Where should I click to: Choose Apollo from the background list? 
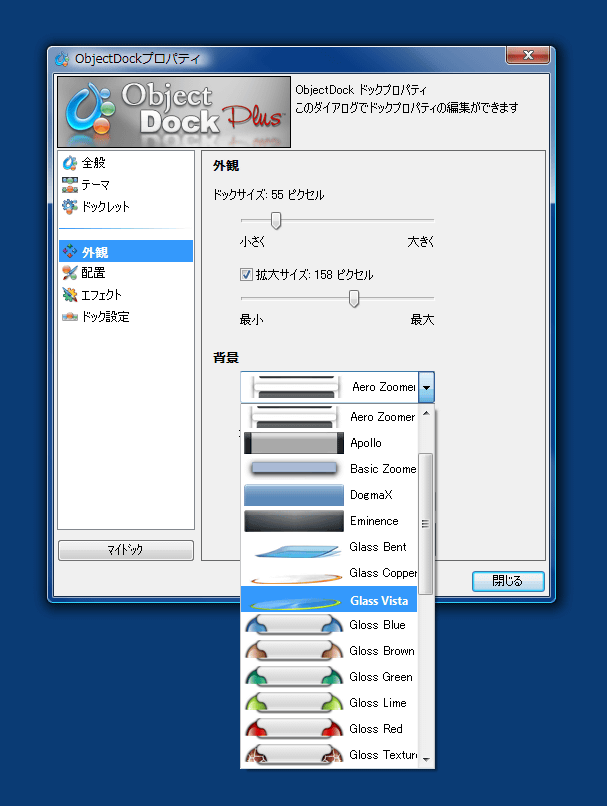366,443
